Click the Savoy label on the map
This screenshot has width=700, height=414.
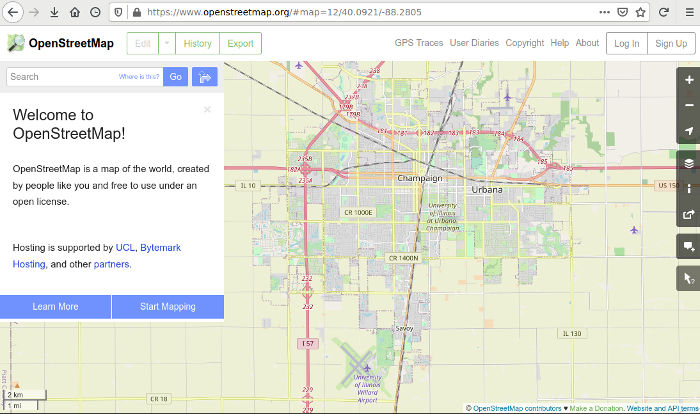pyautogui.click(x=404, y=328)
